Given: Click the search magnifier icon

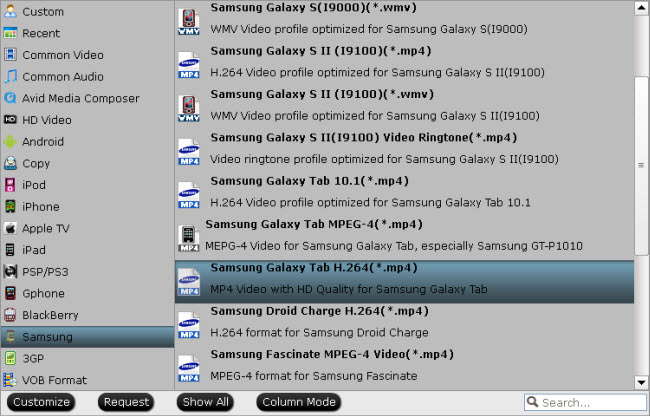Looking at the screenshot, I should (x=533, y=401).
